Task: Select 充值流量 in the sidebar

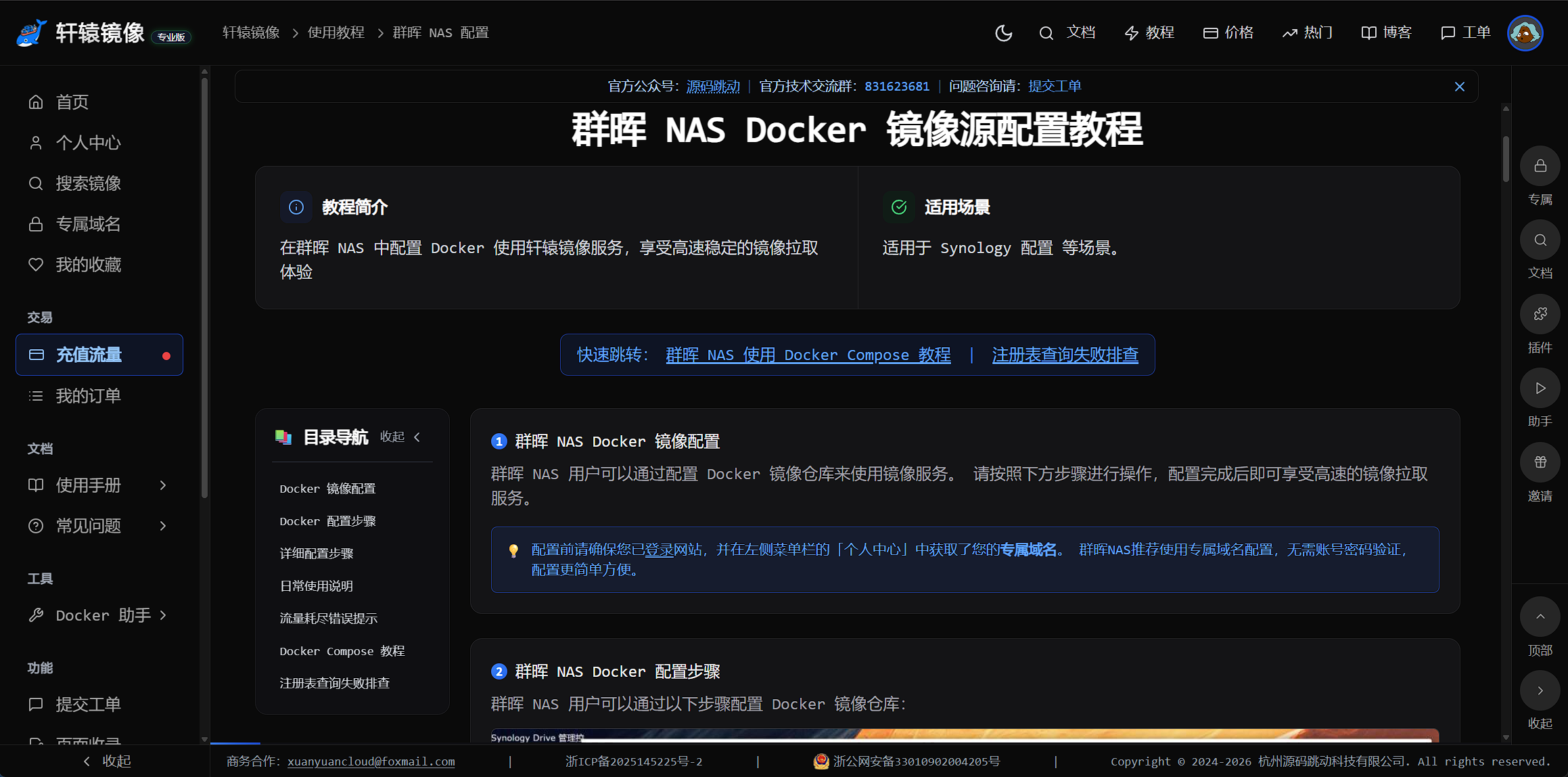Action: 99,355
